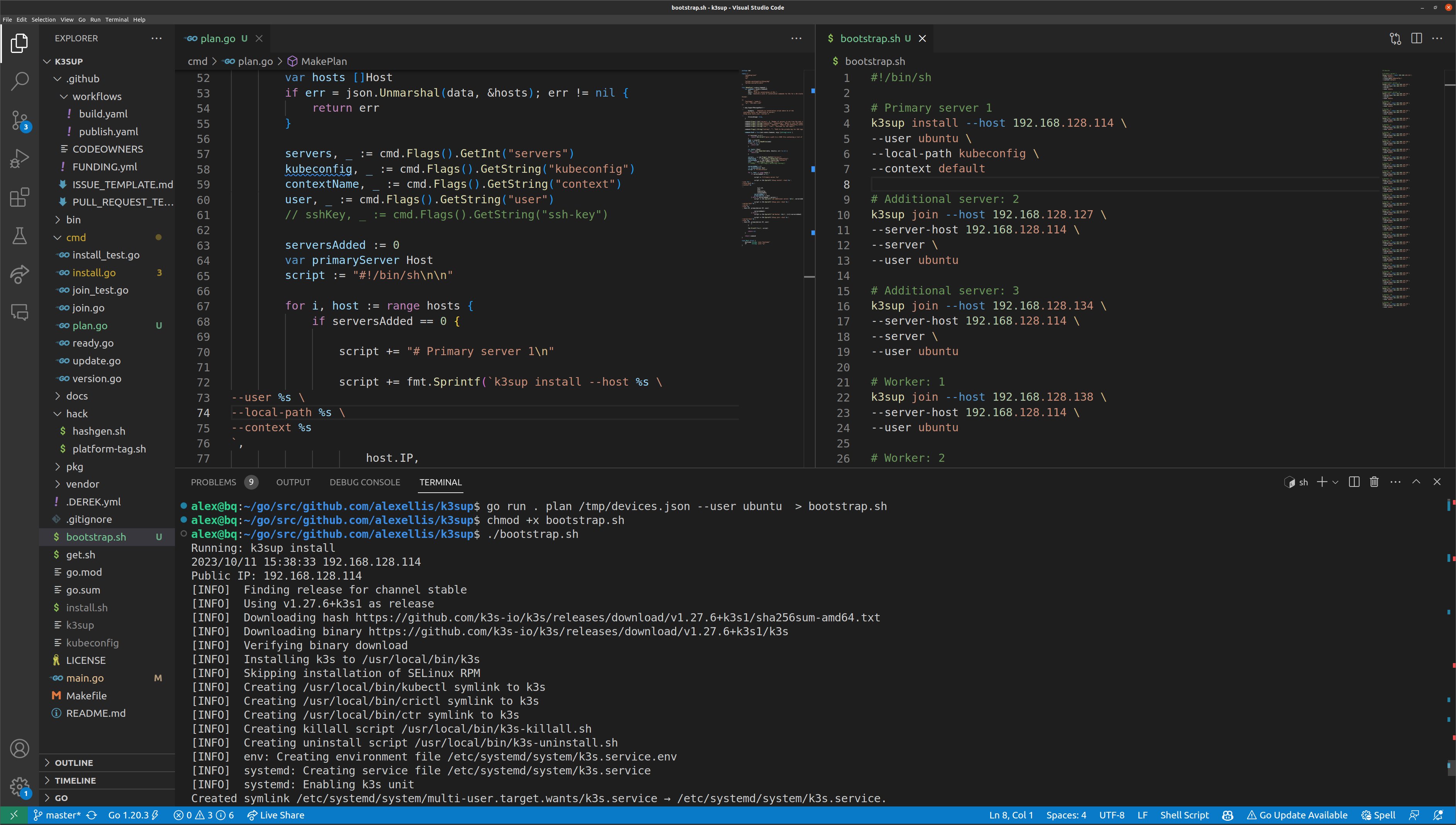Open the File menu

tap(7, 19)
